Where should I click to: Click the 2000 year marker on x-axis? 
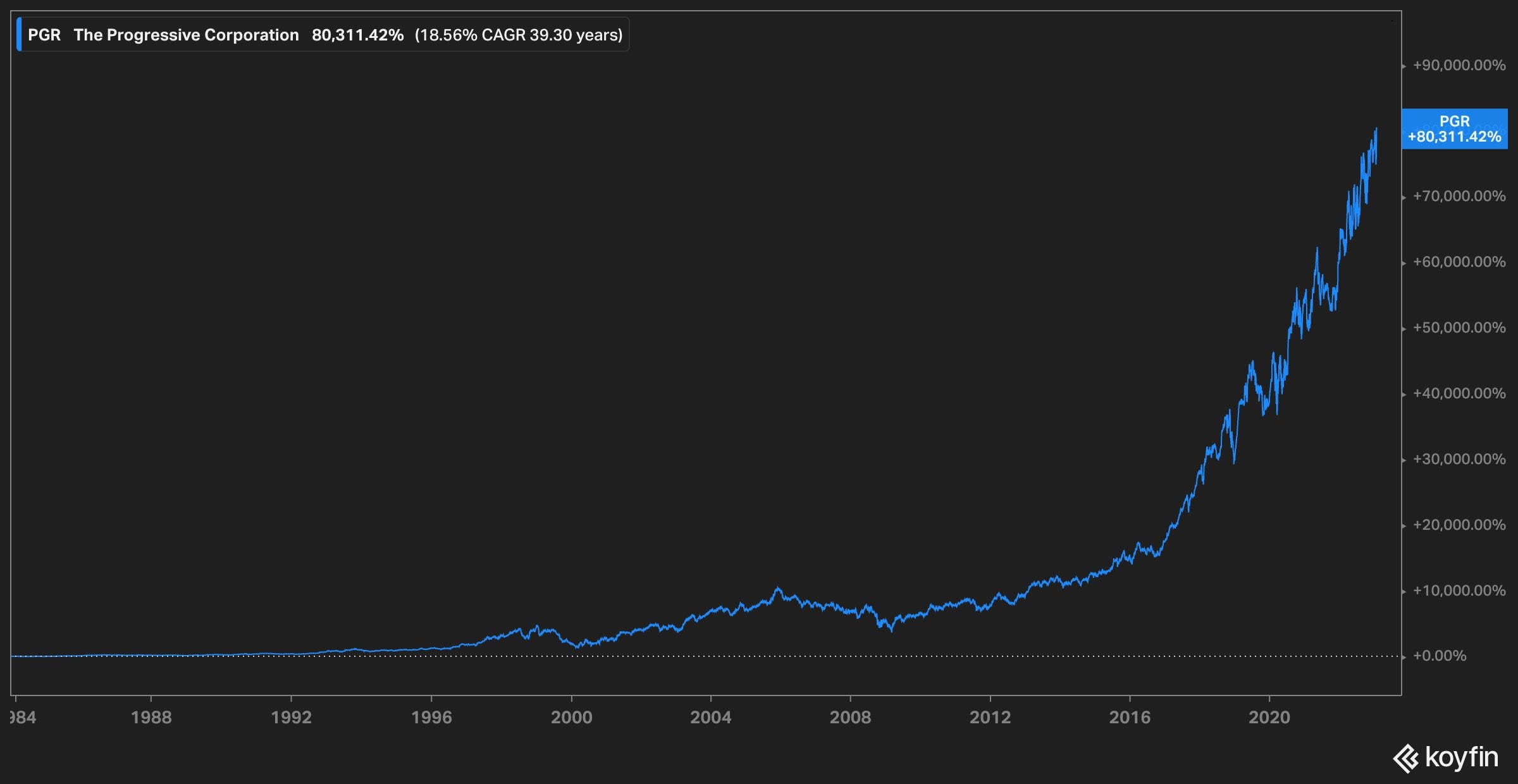click(571, 717)
